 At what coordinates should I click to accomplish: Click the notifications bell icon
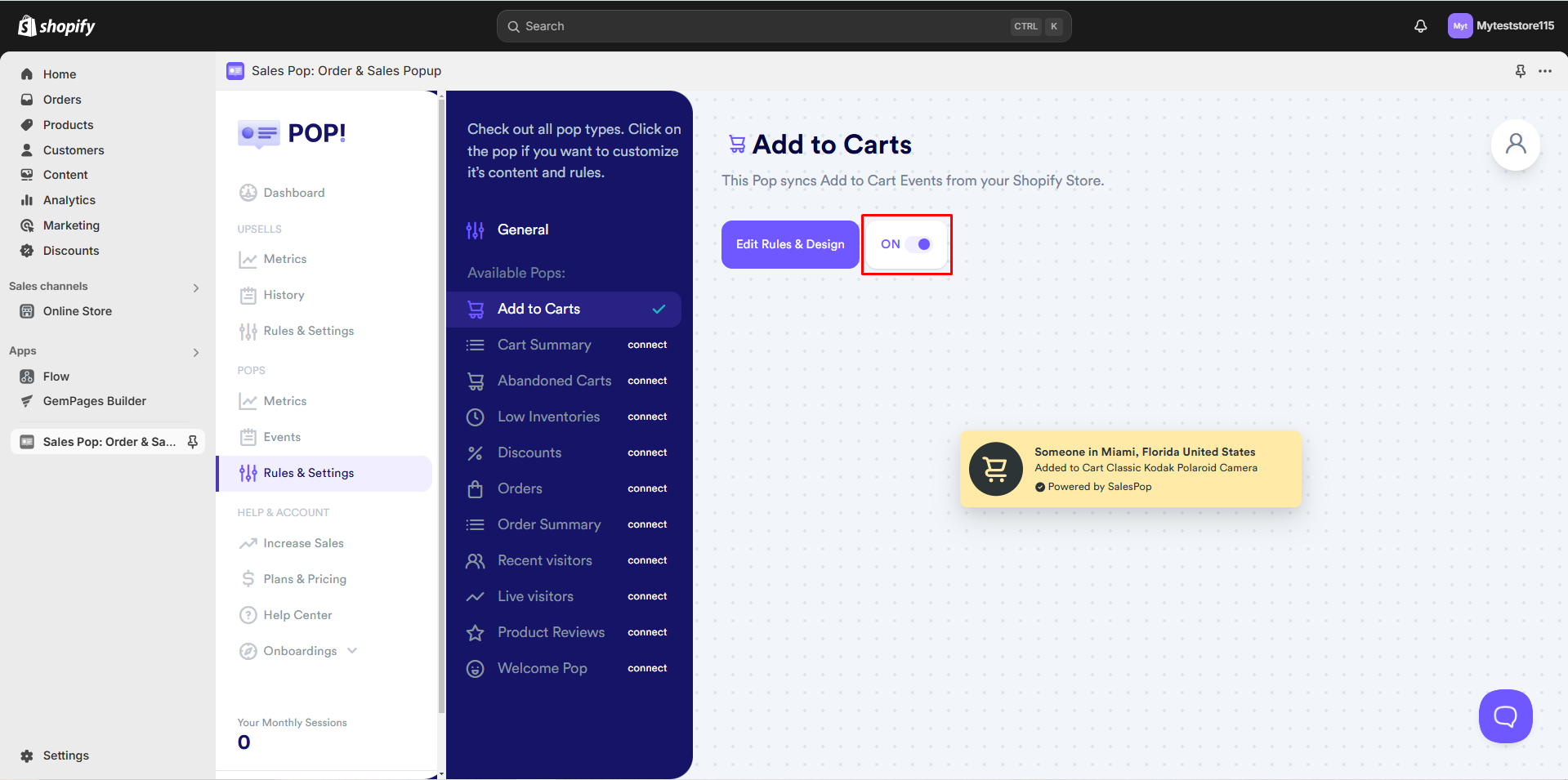[x=1421, y=26]
